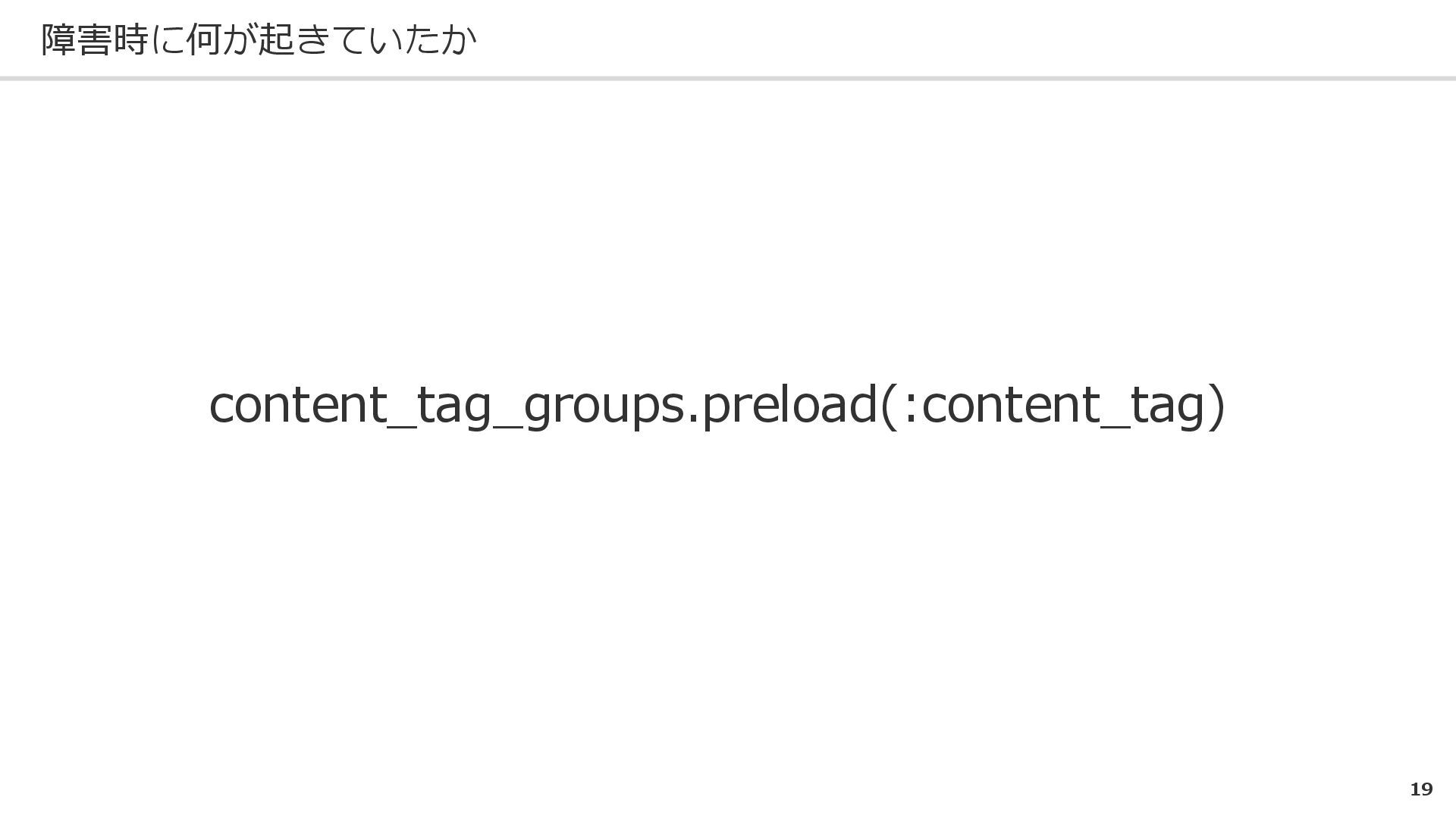Click the slide title 障害時に何が起きていたか

[x=259, y=40]
